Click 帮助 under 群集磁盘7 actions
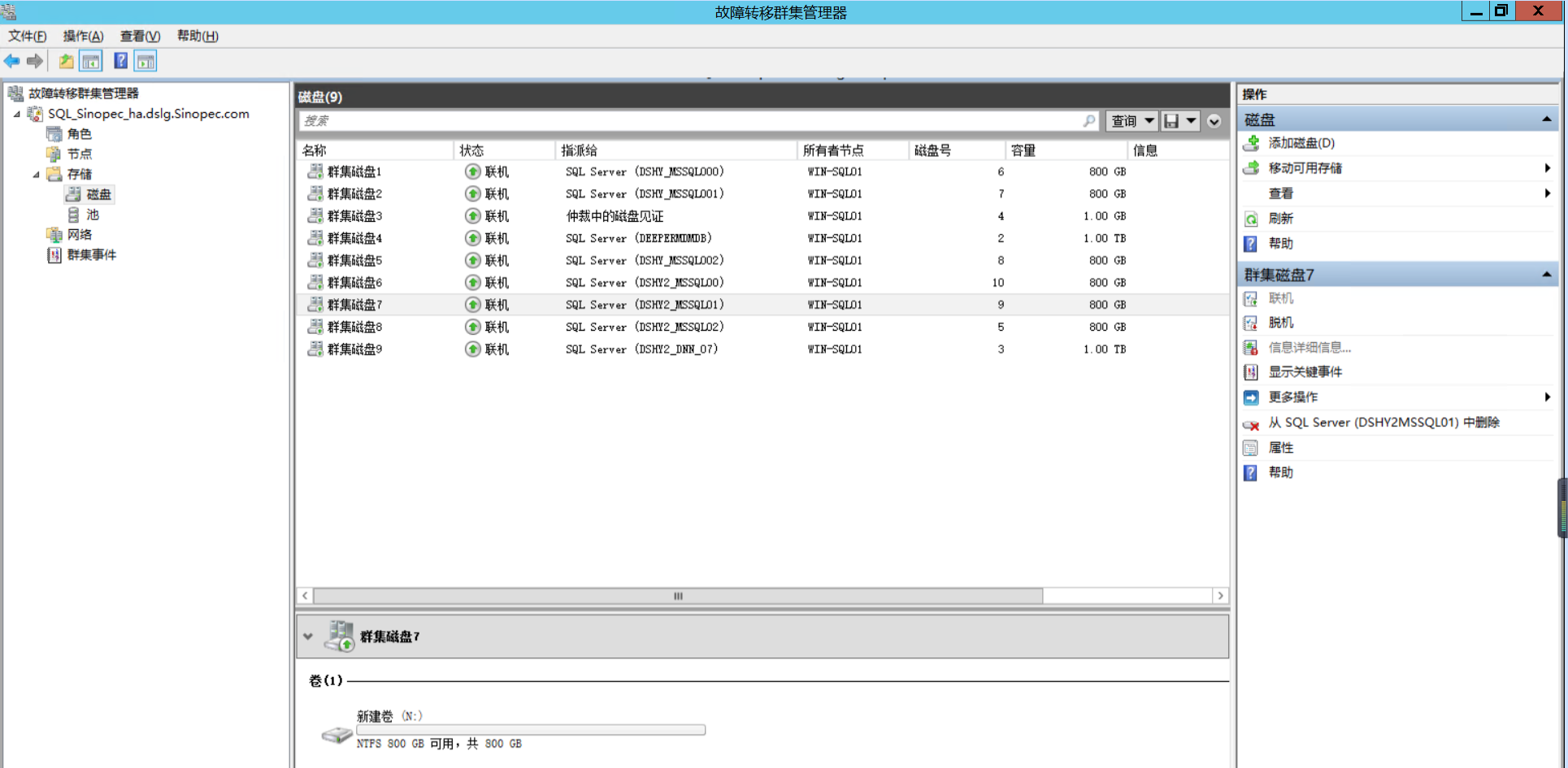This screenshot has width=1568, height=768. (1280, 473)
